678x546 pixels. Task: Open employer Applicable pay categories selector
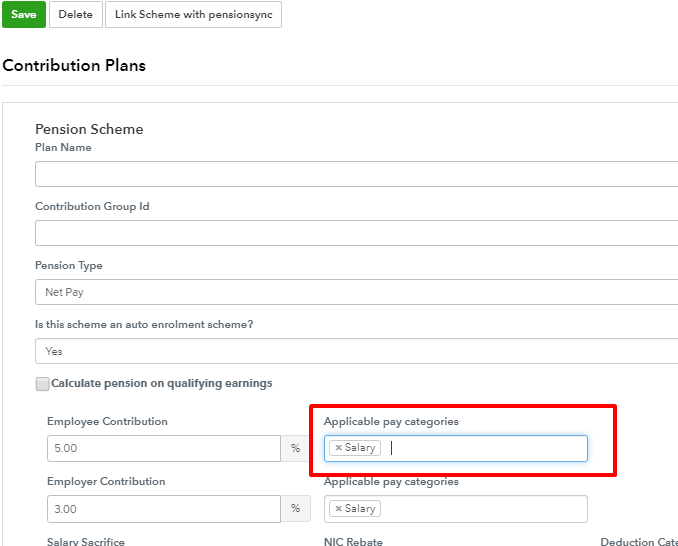(485, 509)
